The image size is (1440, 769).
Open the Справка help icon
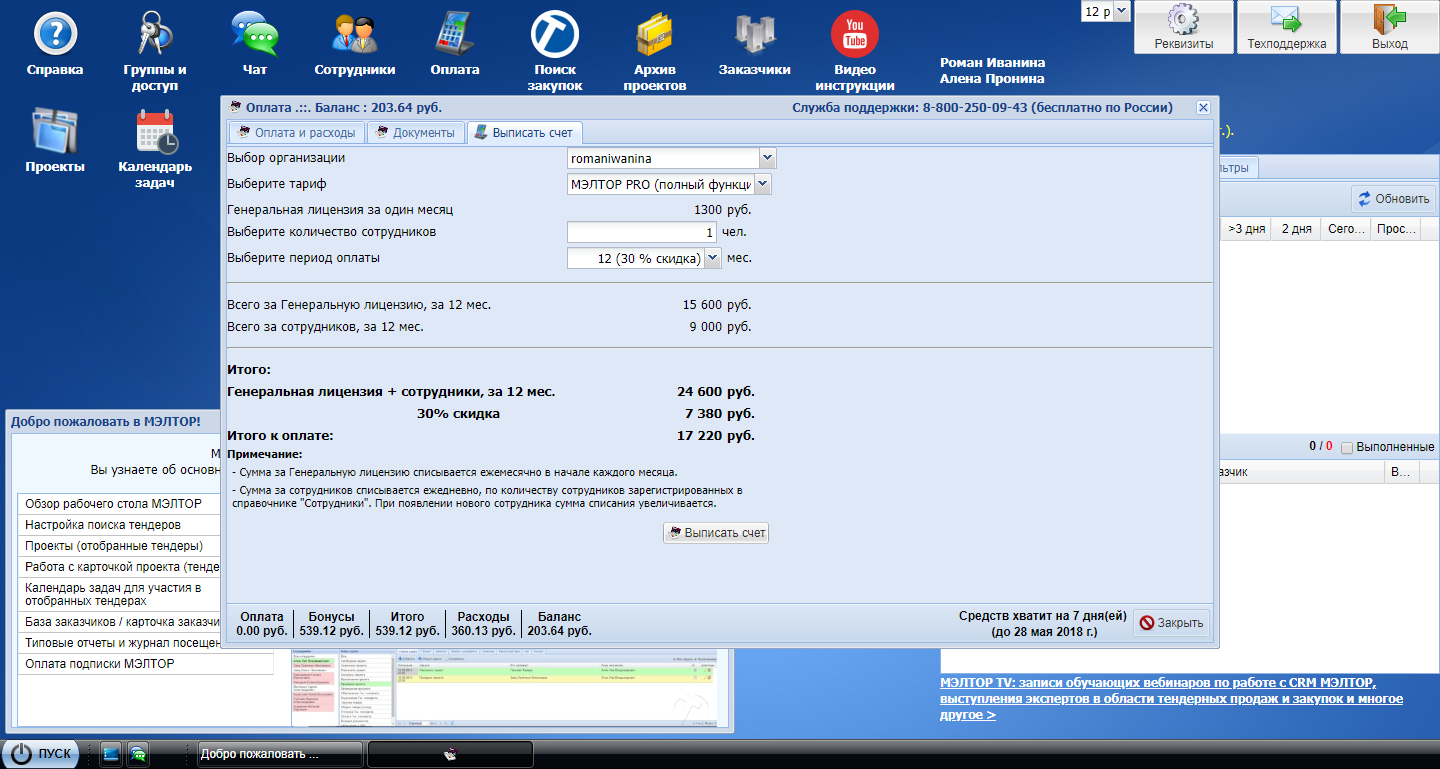click(55, 34)
